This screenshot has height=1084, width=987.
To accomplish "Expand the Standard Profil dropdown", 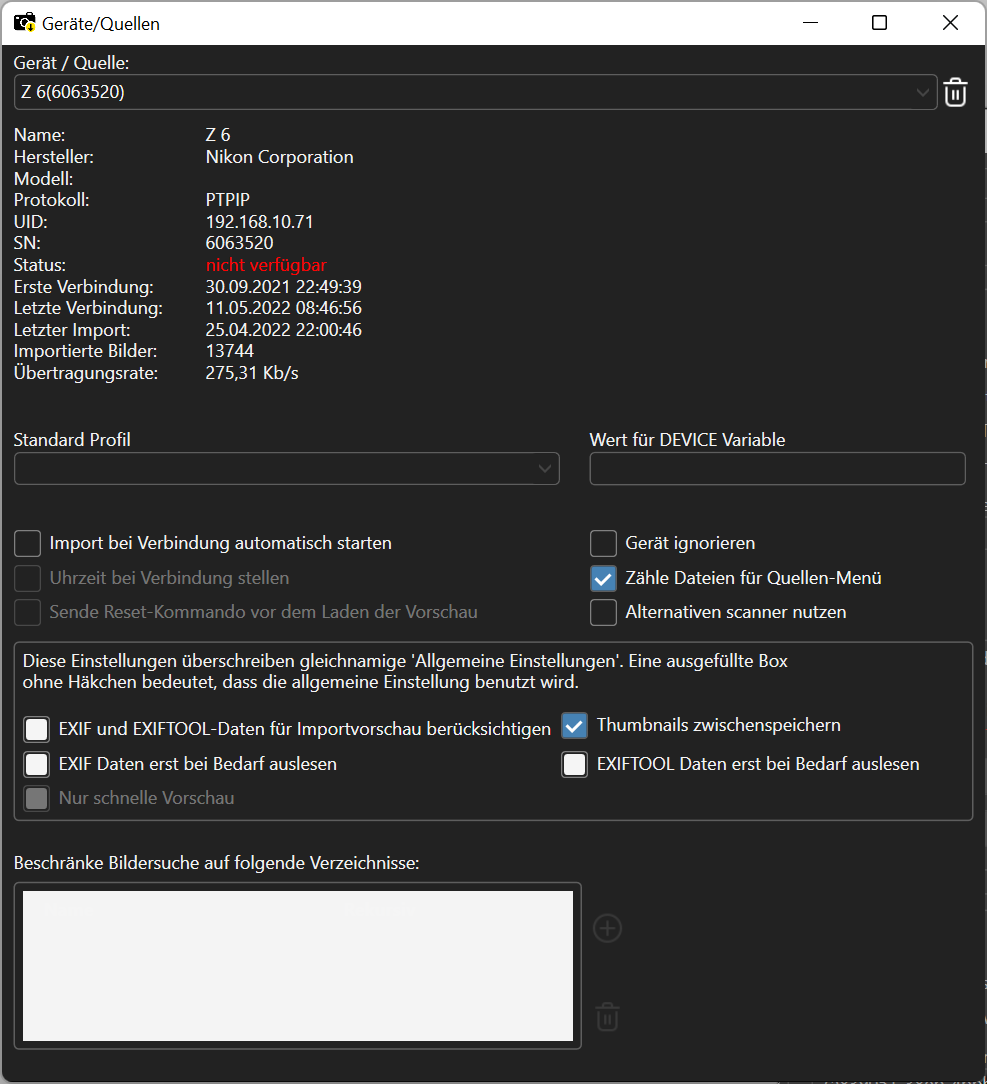I will 286,469.
